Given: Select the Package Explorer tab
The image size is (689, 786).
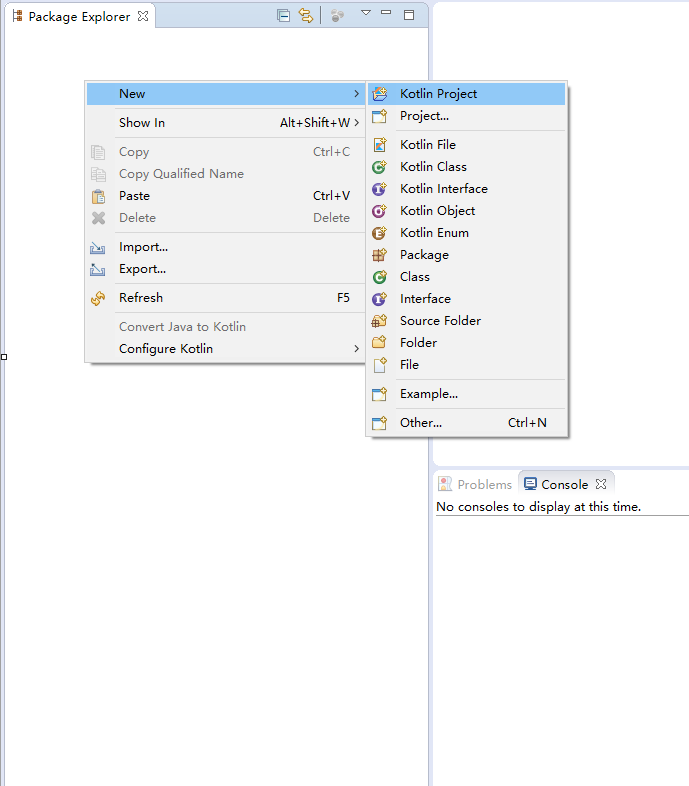Looking at the screenshot, I should [80, 16].
